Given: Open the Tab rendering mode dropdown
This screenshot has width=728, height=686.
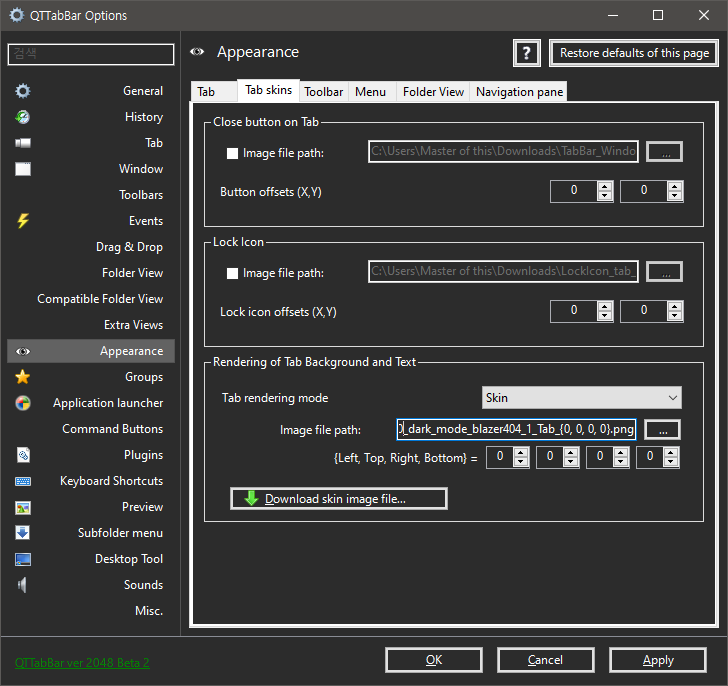Looking at the screenshot, I should tap(581, 398).
